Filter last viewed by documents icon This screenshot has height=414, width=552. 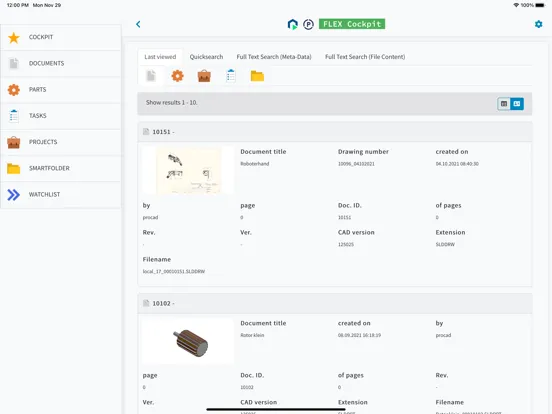[151, 76]
